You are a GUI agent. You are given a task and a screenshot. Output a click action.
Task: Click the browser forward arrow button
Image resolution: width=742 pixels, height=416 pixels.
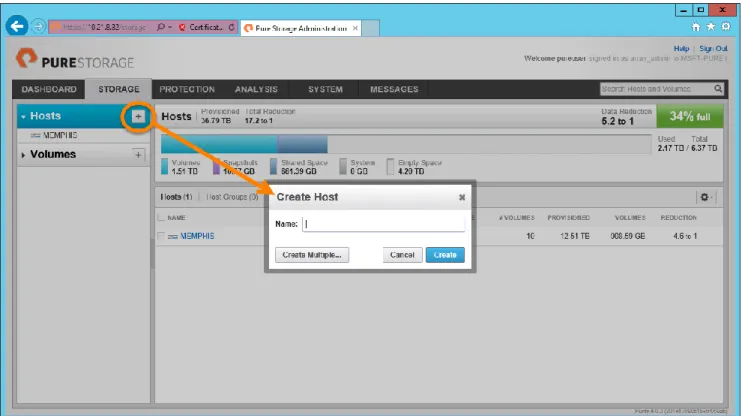coord(38,27)
